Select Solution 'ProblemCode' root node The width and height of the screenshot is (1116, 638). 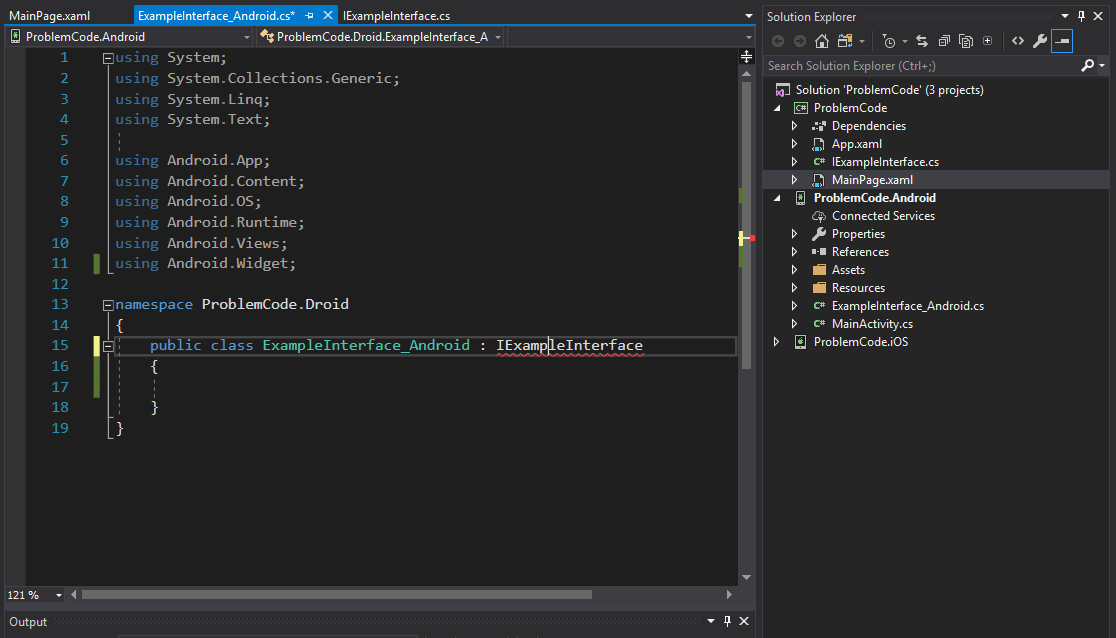coord(890,90)
